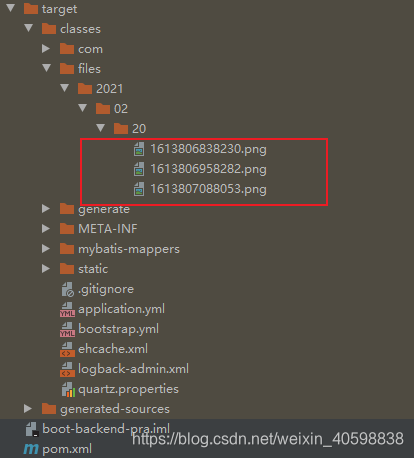Viewport: 414px width, 458px height.
Task: Select the 20 folder name
Action: (139, 129)
